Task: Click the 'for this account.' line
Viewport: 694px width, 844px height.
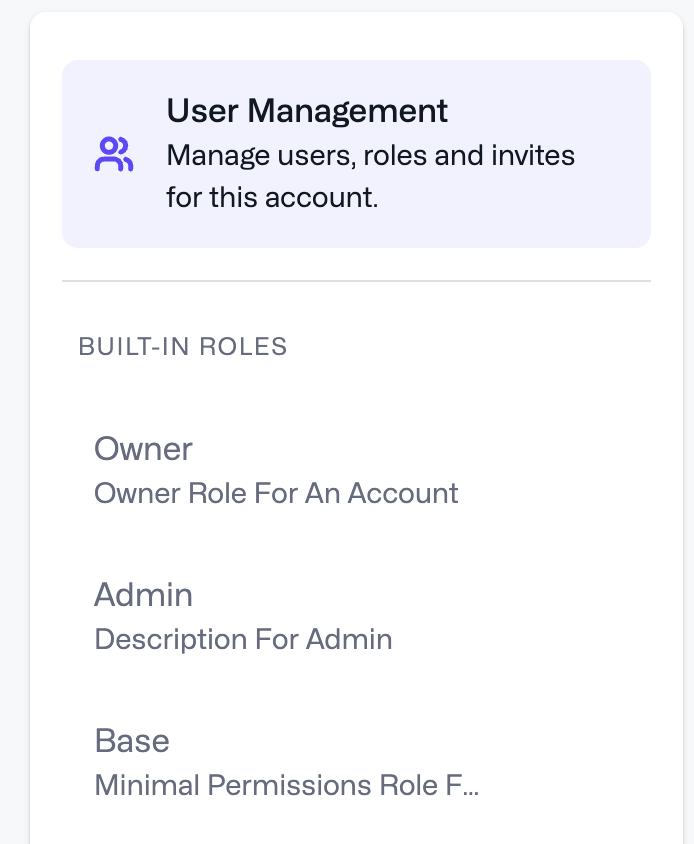Action: point(272,197)
